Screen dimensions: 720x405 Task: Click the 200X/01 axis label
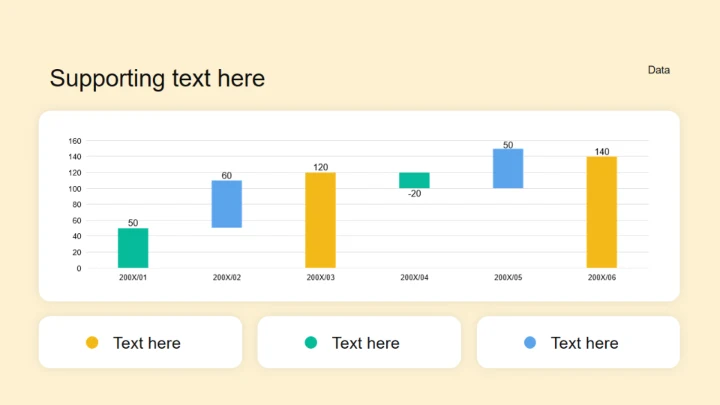(133, 277)
